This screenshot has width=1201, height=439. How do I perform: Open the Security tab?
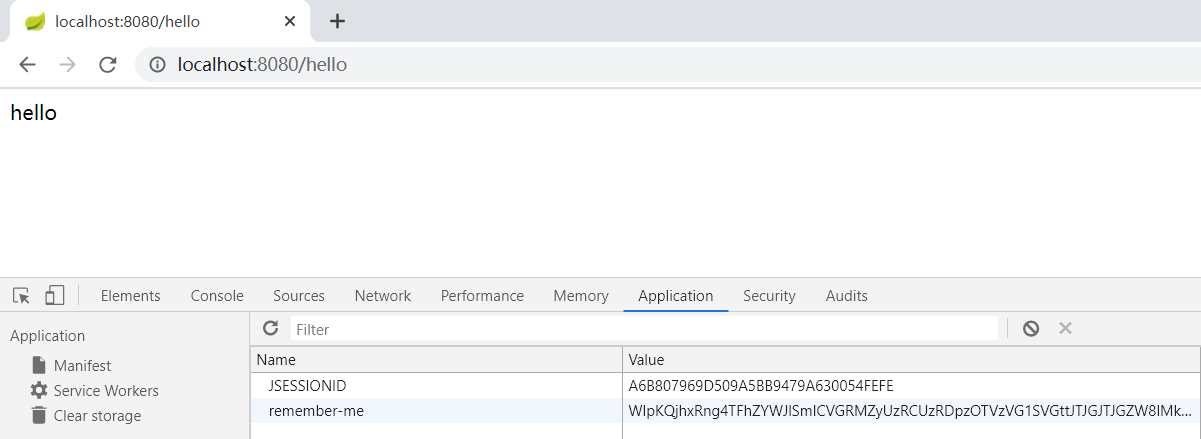coord(769,296)
